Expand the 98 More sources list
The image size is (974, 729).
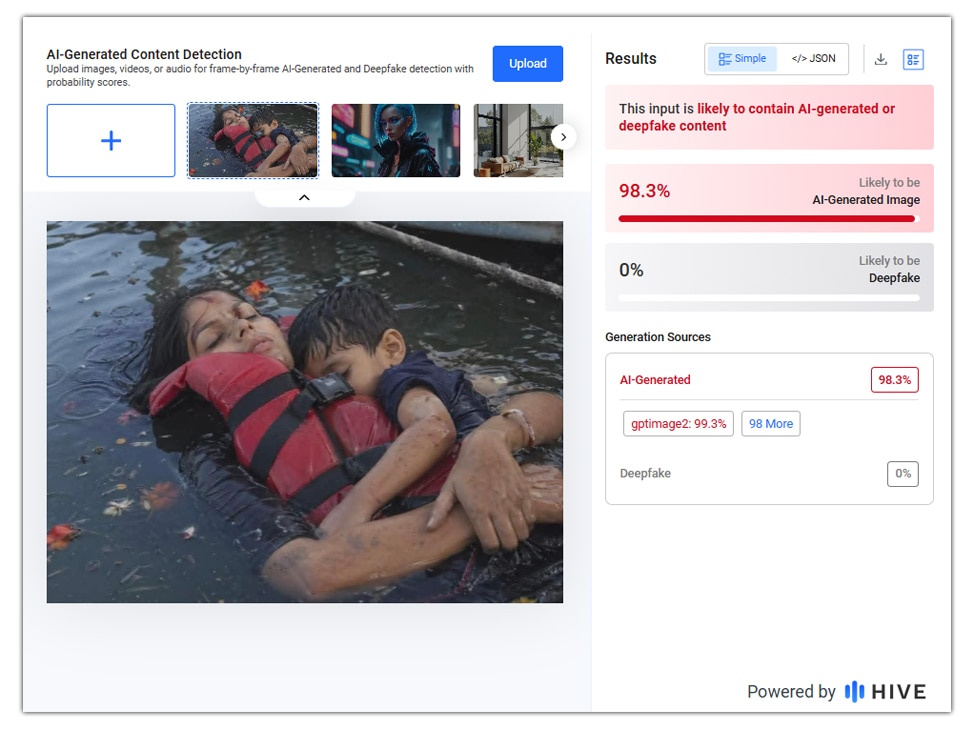pyautogui.click(x=771, y=423)
